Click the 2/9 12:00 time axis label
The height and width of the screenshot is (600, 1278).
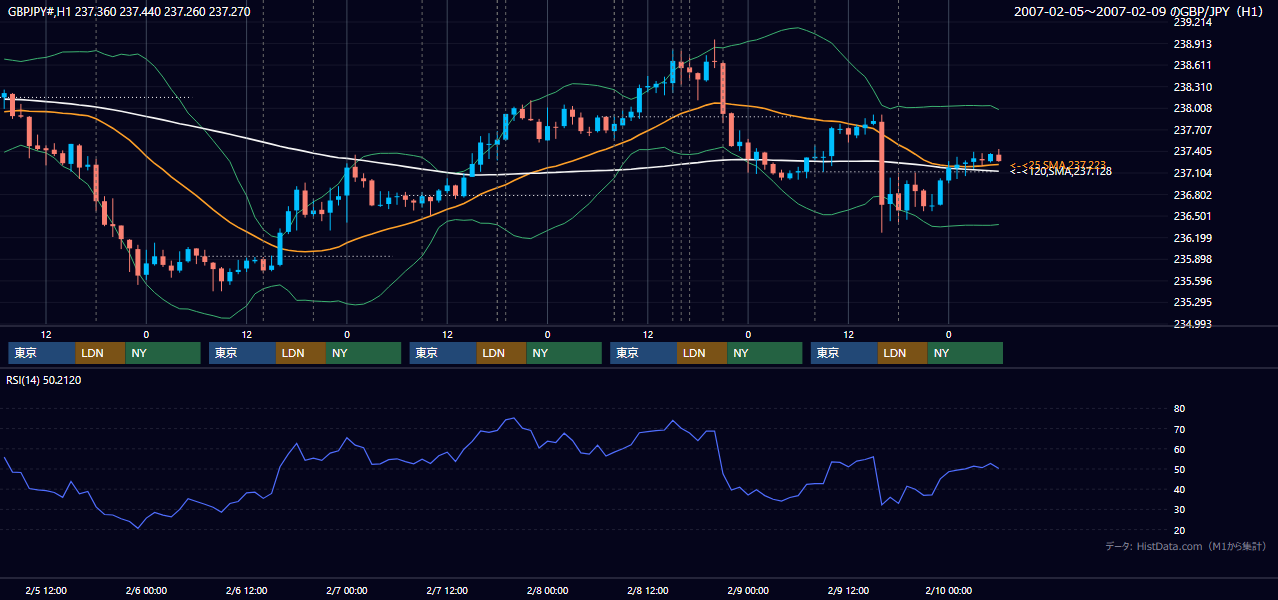tap(848, 590)
